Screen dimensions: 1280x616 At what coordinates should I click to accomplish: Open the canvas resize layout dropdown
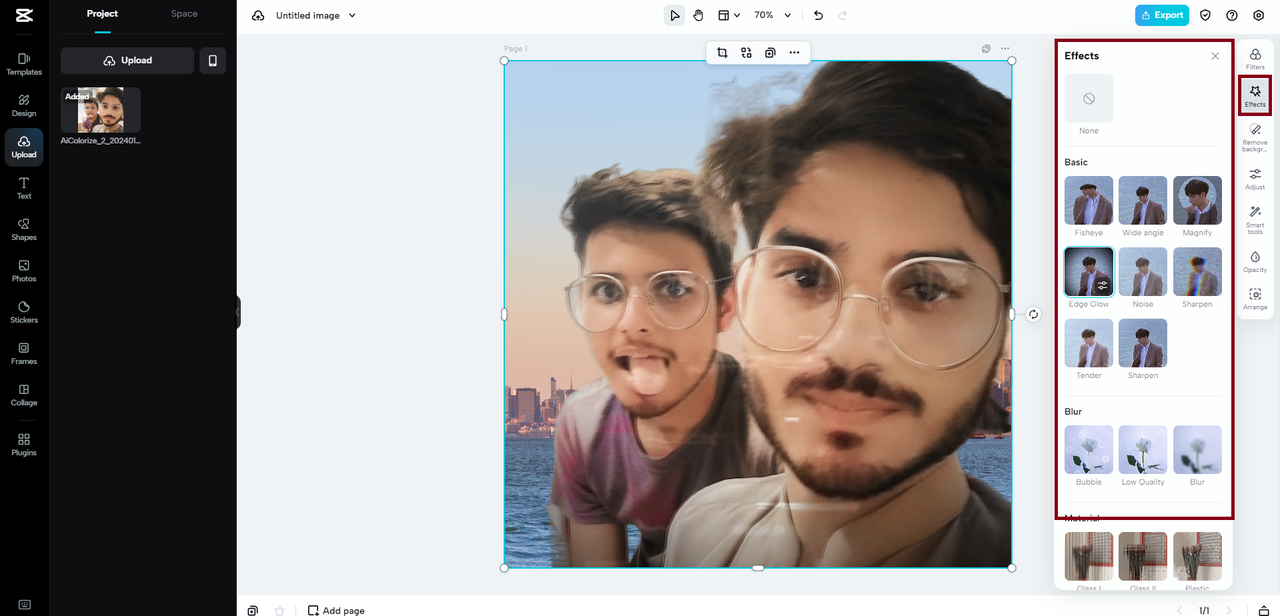pyautogui.click(x=729, y=15)
